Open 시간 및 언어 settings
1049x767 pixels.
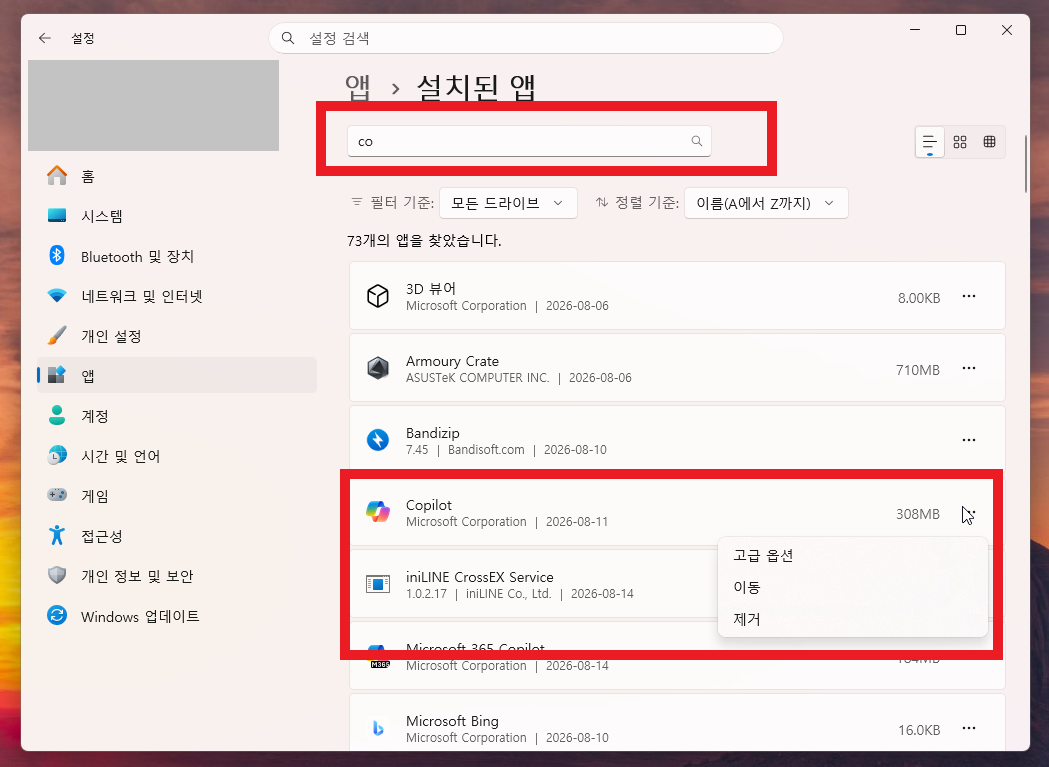point(177,456)
